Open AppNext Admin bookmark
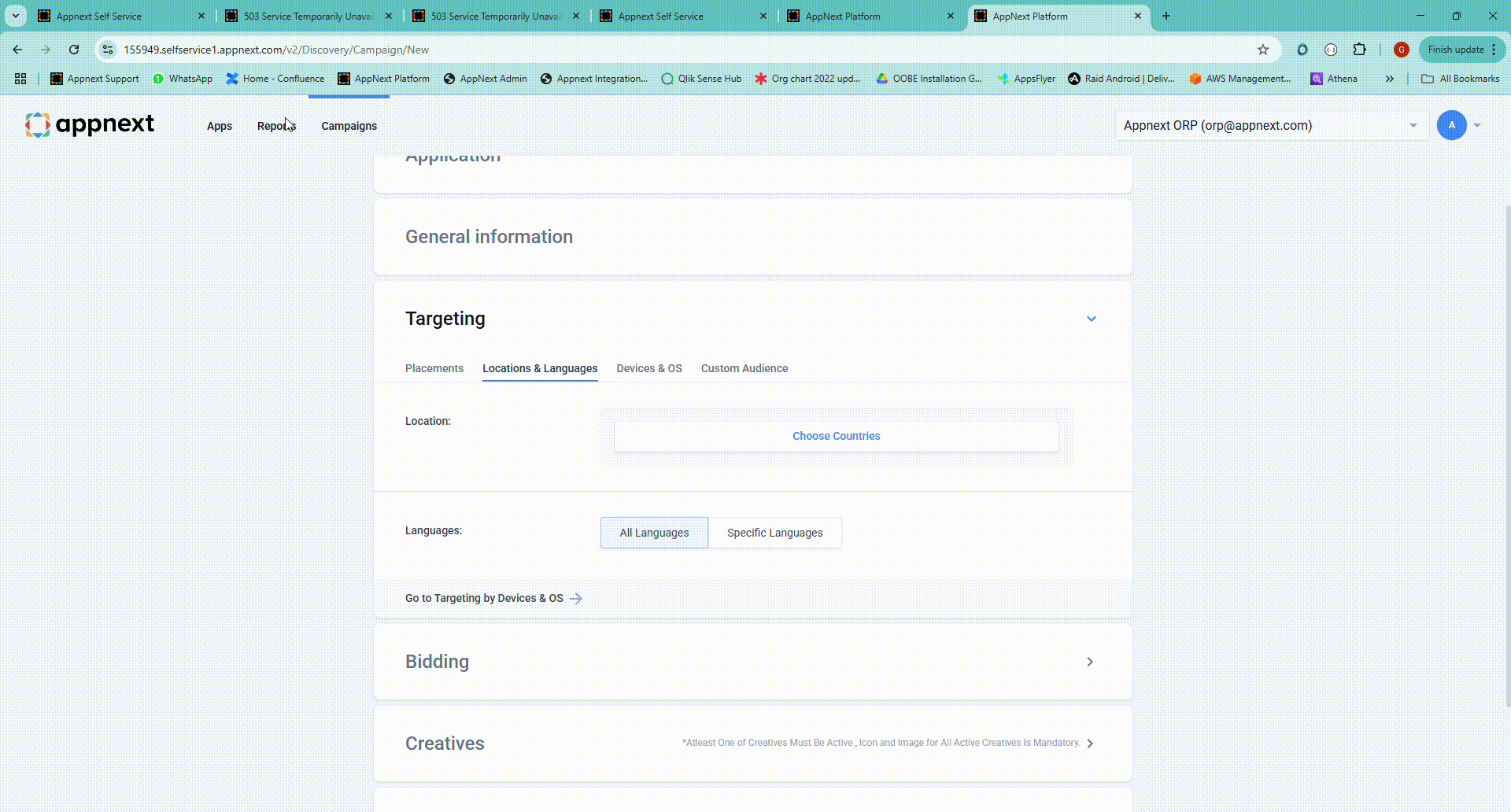 (x=486, y=79)
